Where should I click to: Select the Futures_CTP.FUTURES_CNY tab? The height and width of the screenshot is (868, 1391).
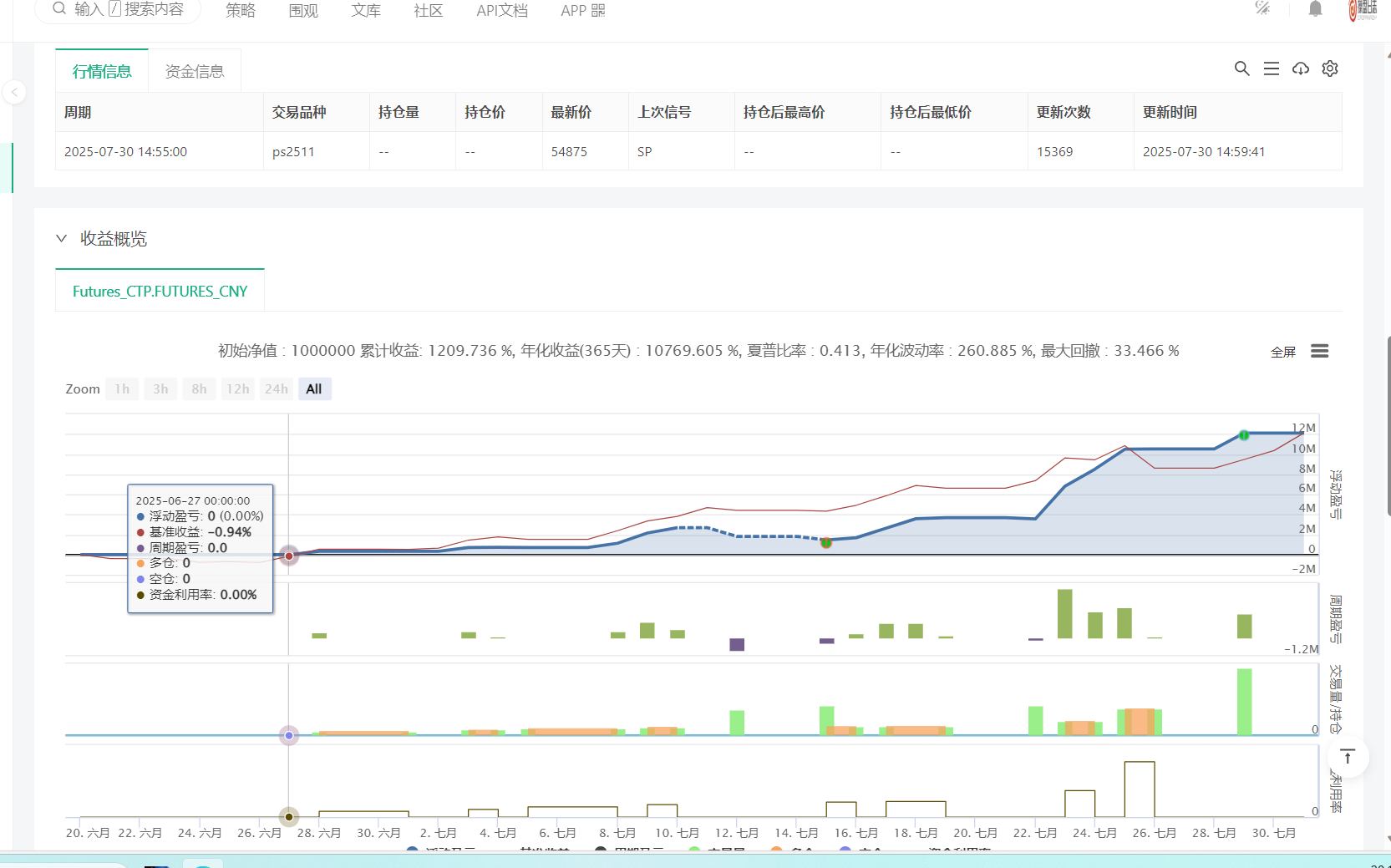click(x=160, y=292)
